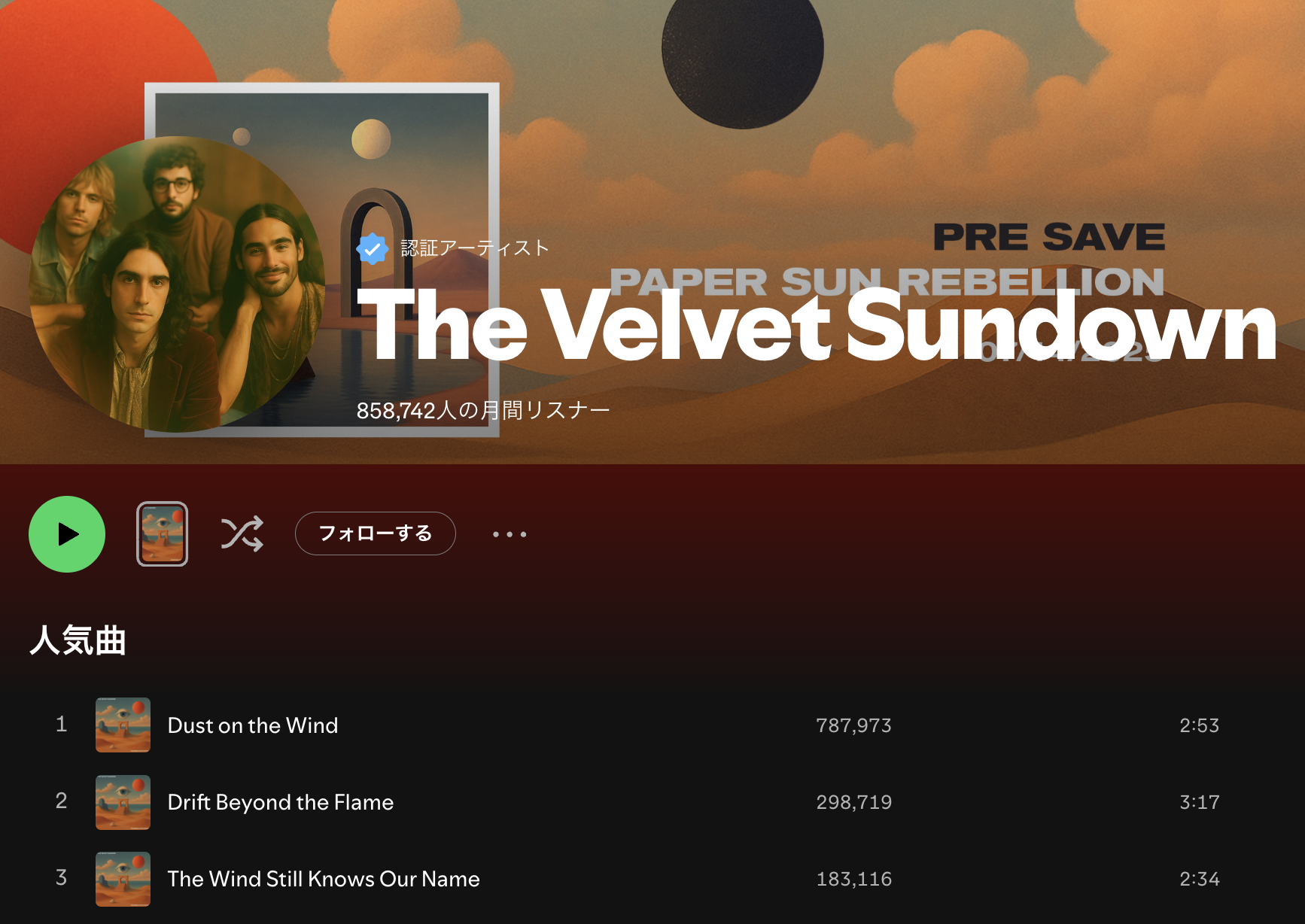1305x924 pixels.
Task: Click track number 3 in list
Action: pos(62,878)
